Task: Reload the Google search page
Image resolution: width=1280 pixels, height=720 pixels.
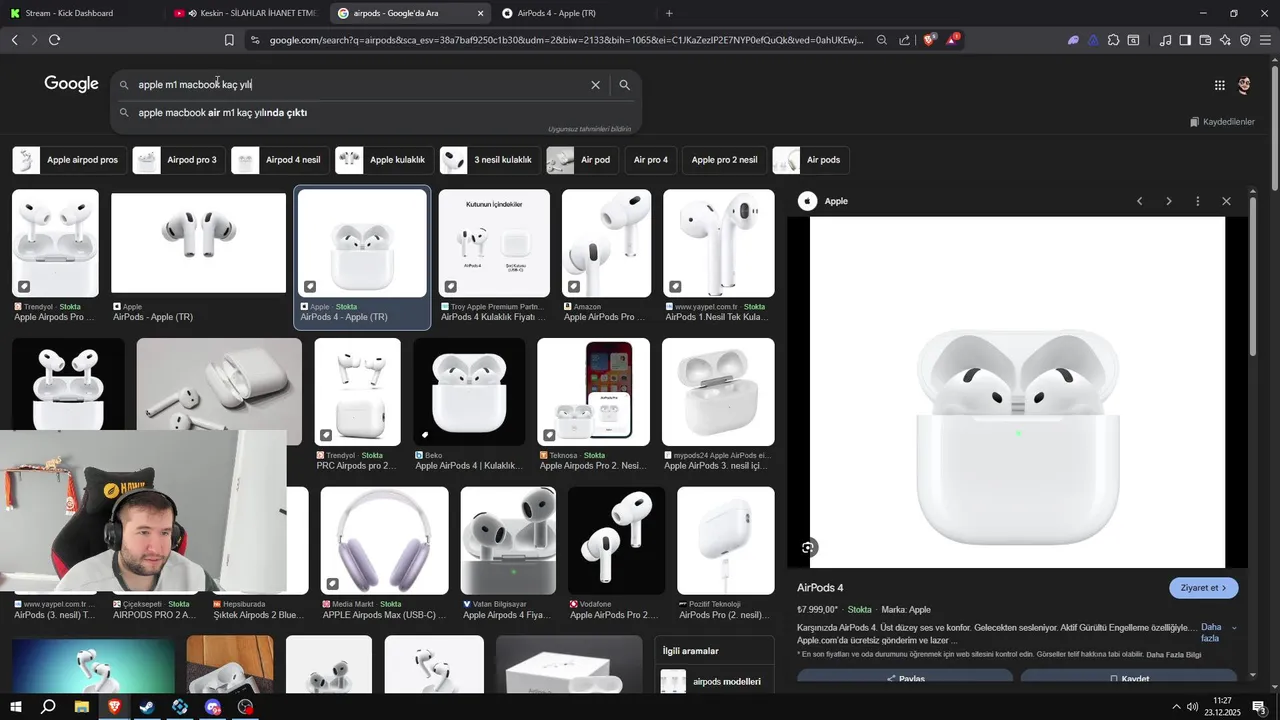Action: point(54,40)
